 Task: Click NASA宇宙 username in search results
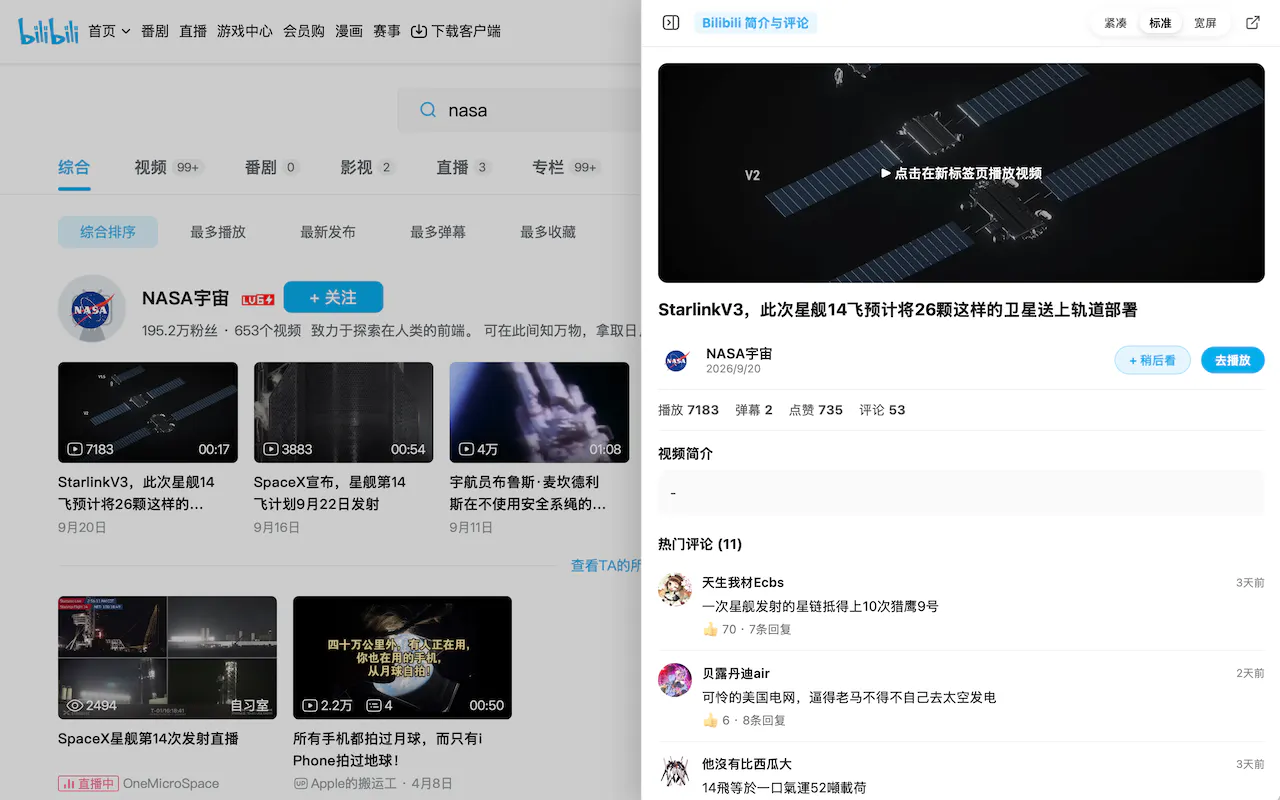click(188, 298)
